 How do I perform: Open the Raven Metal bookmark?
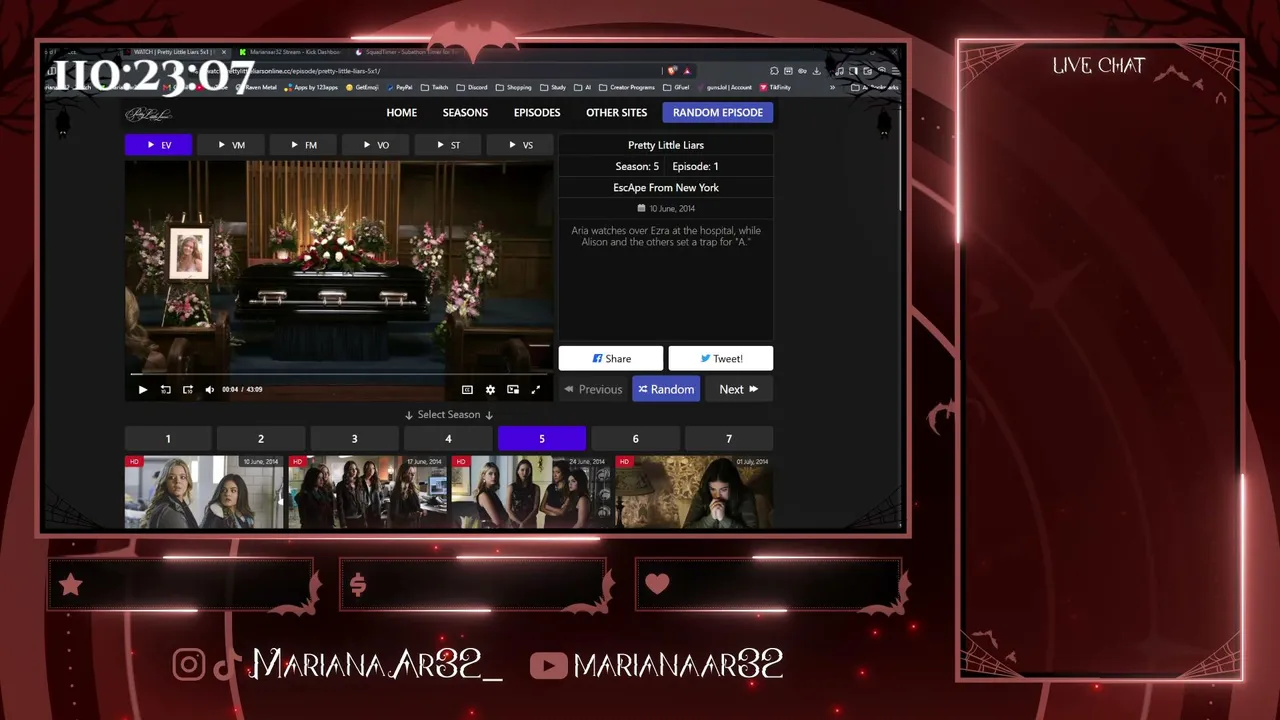256,88
